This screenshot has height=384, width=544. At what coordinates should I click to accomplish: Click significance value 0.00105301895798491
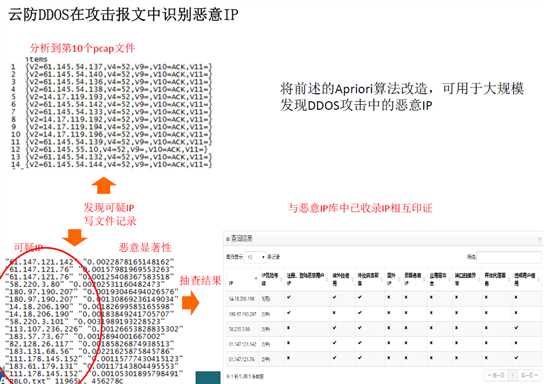[x=137, y=374]
